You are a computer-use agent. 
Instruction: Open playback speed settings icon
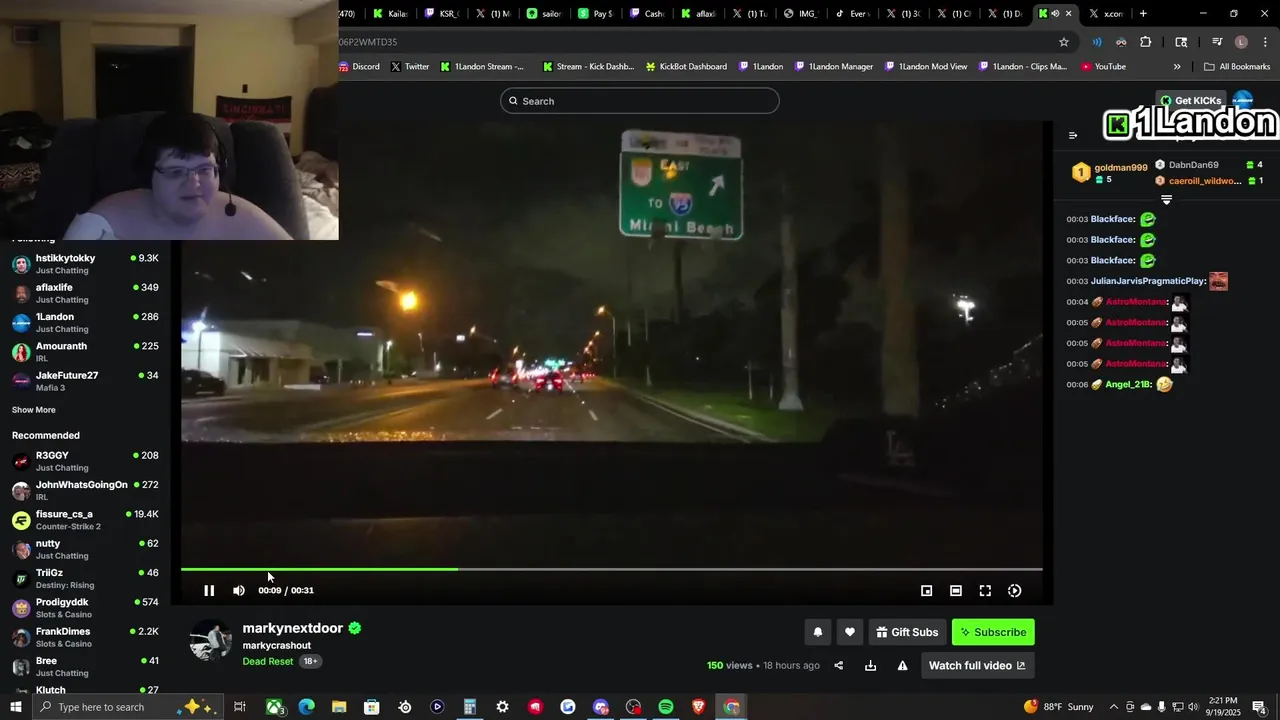[x=1015, y=591]
